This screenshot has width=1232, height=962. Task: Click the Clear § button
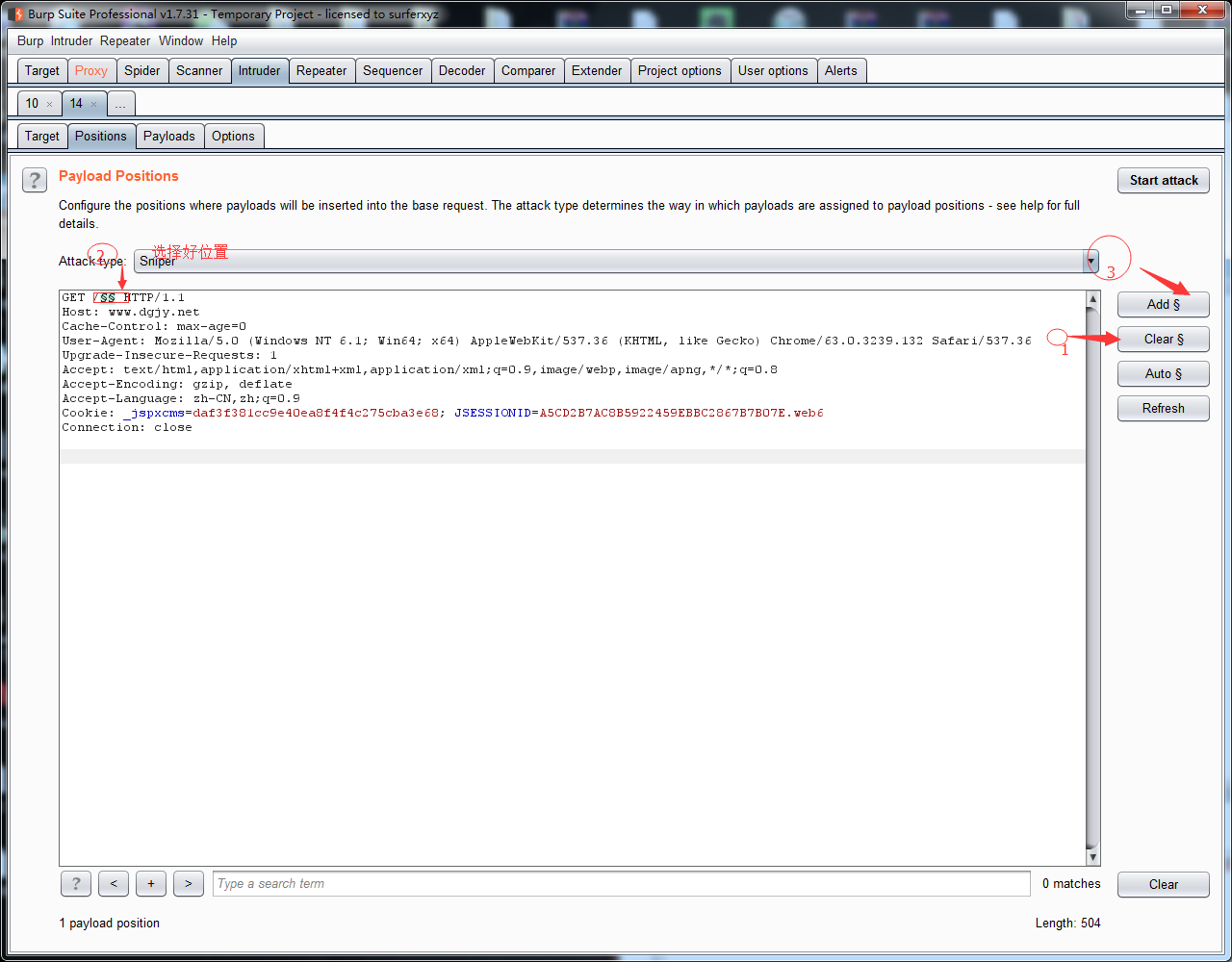tap(1164, 339)
